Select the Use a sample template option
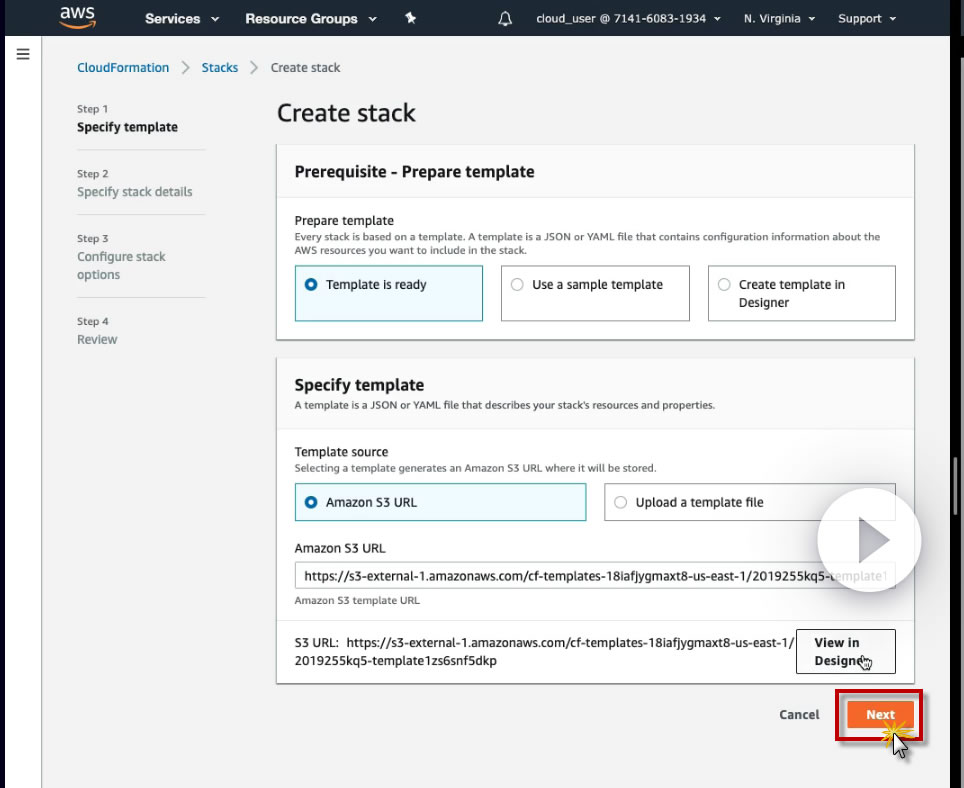The image size is (964, 788). tap(595, 293)
